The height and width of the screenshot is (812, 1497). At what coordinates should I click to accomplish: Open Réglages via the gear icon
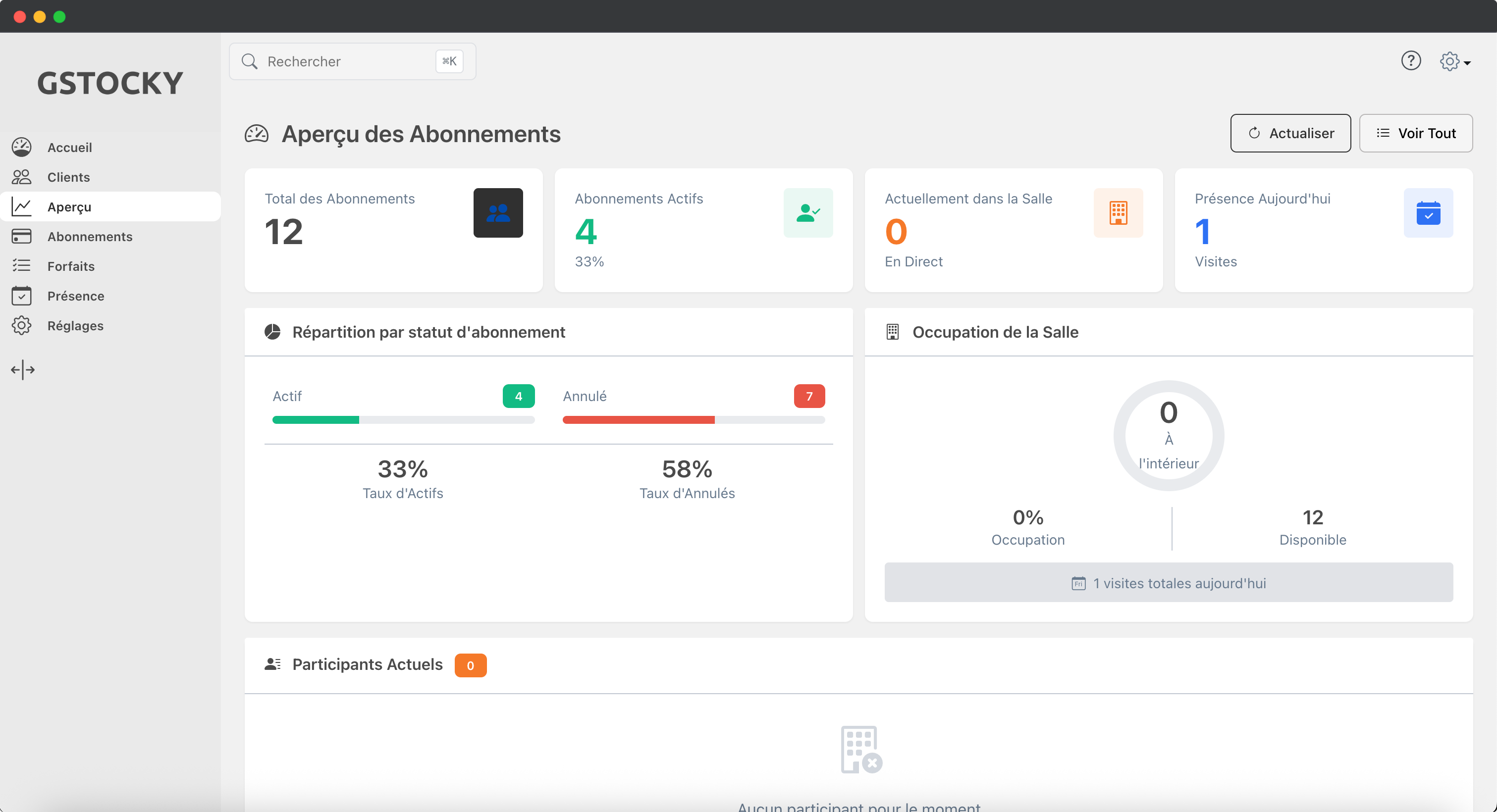(21, 325)
